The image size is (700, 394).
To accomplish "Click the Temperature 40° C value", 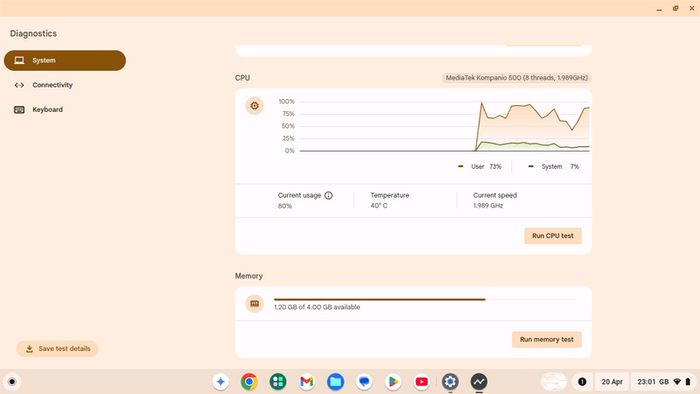I will pyautogui.click(x=379, y=206).
